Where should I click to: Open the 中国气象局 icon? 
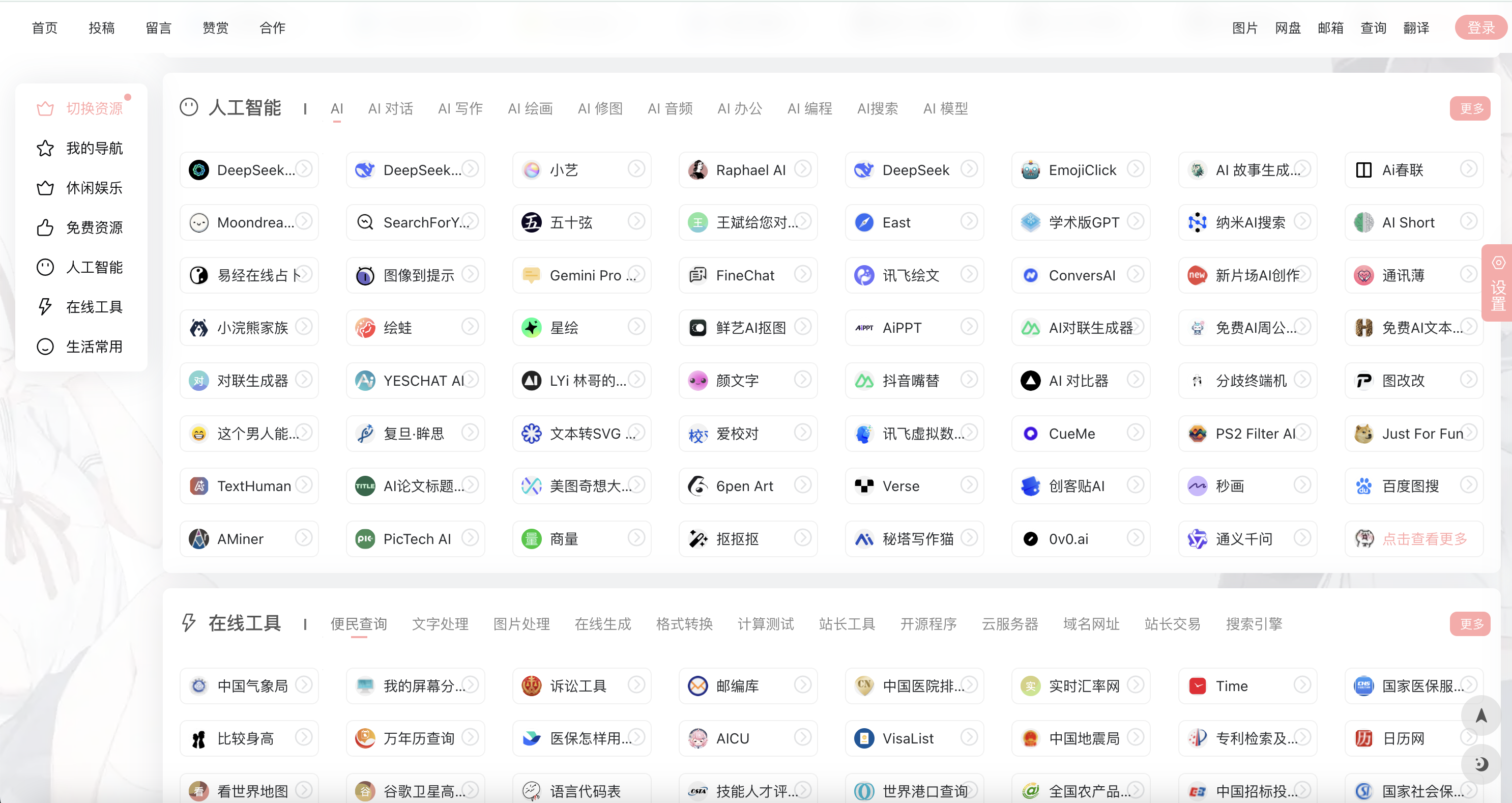(199, 685)
